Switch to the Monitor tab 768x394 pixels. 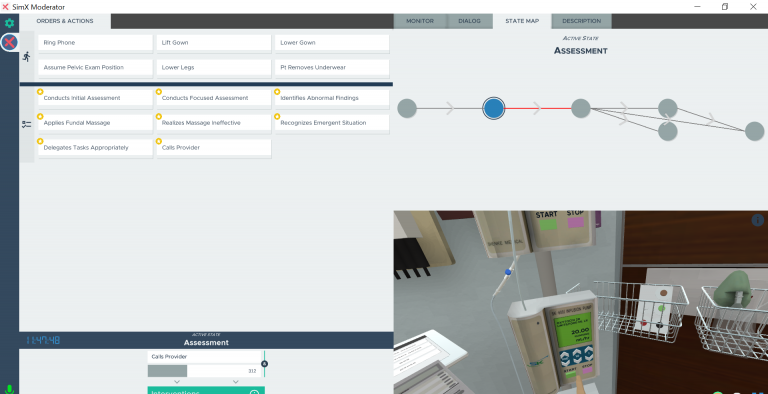coord(420,21)
